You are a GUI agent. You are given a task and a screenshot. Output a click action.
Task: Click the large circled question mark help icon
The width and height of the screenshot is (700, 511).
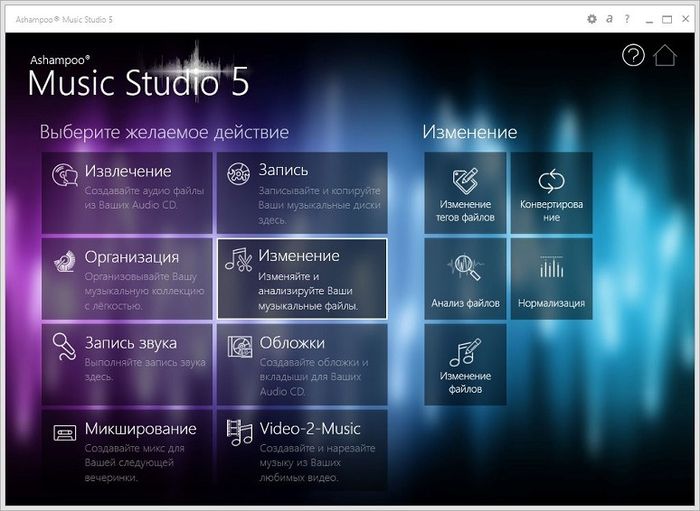coord(633,56)
